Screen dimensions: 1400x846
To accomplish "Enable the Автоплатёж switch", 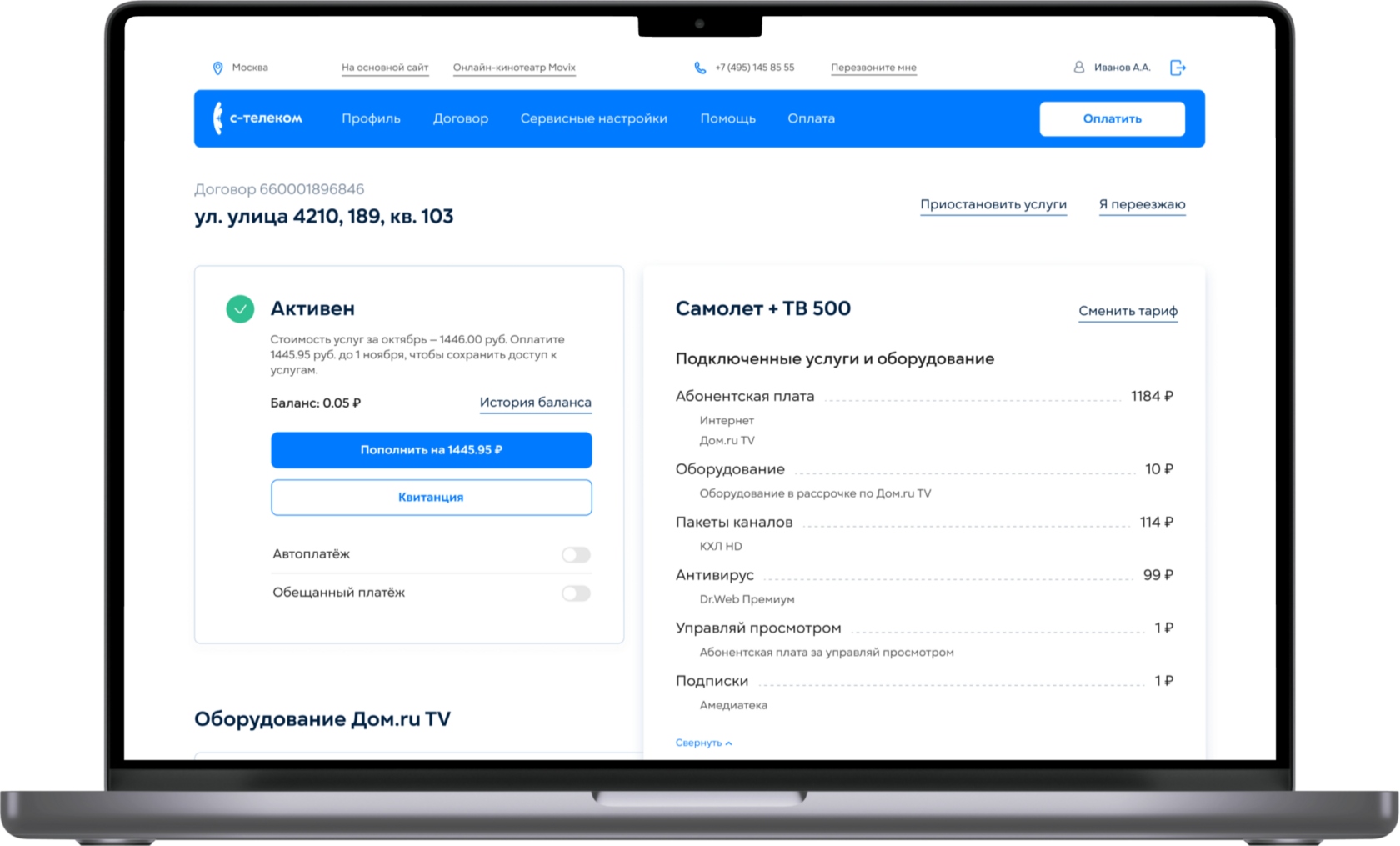I will pyautogui.click(x=576, y=554).
